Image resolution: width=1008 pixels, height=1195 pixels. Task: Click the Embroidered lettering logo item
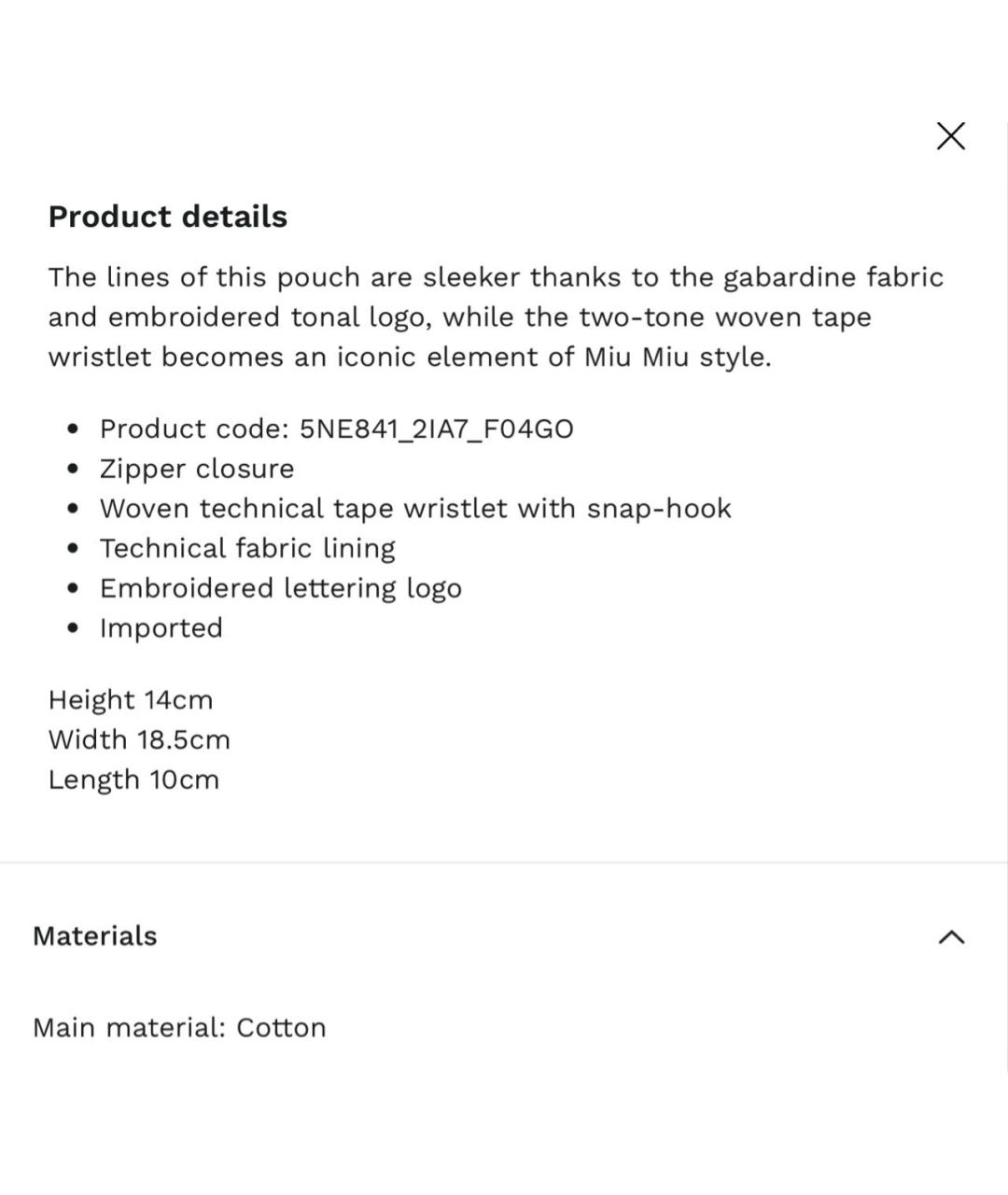click(x=281, y=588)
